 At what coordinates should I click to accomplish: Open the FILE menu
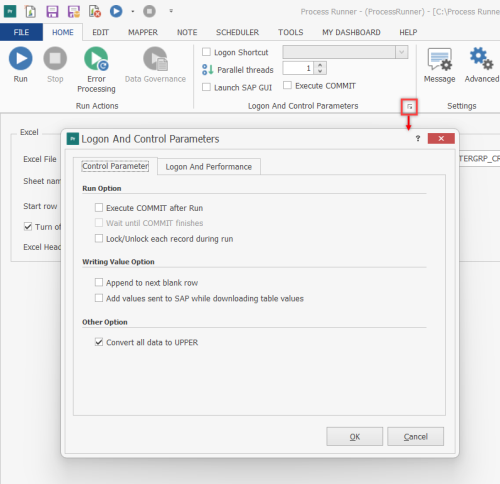tap(21, 32)
